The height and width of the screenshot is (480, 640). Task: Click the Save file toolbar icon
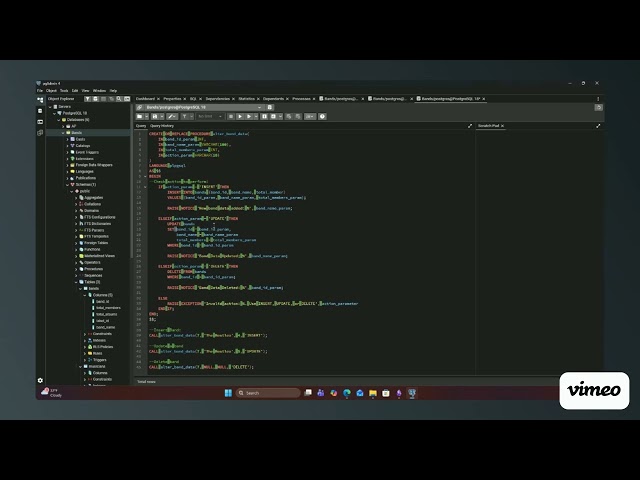[152, 116]
